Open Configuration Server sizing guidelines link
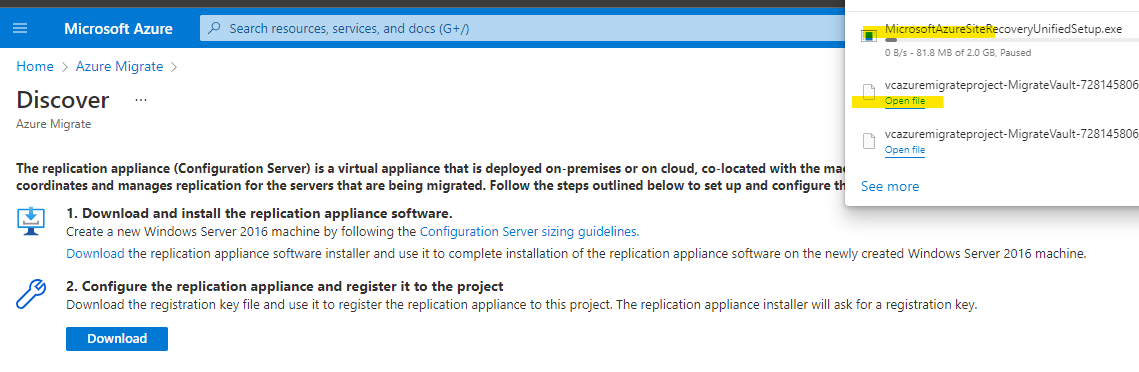This screenshot has height=372, width=1139. (530, 232)
